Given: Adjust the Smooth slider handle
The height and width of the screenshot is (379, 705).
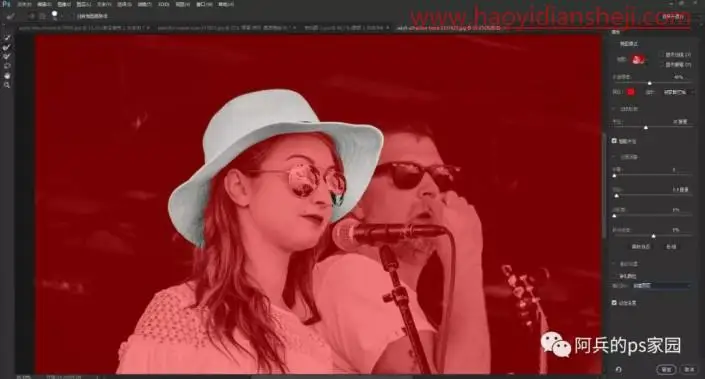Looking at the screenshot, I should coord(614,176).
